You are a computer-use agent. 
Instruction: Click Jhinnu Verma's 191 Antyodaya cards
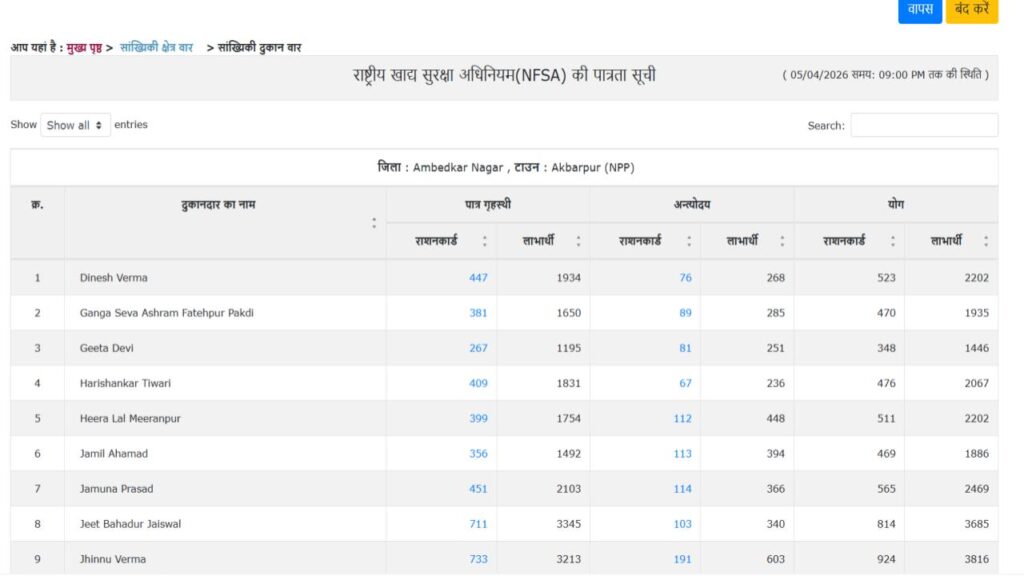682,559
